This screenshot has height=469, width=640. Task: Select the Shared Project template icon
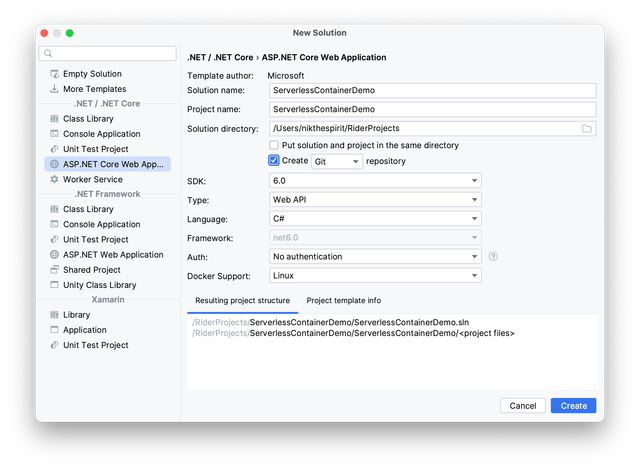(x=54, y=270)
